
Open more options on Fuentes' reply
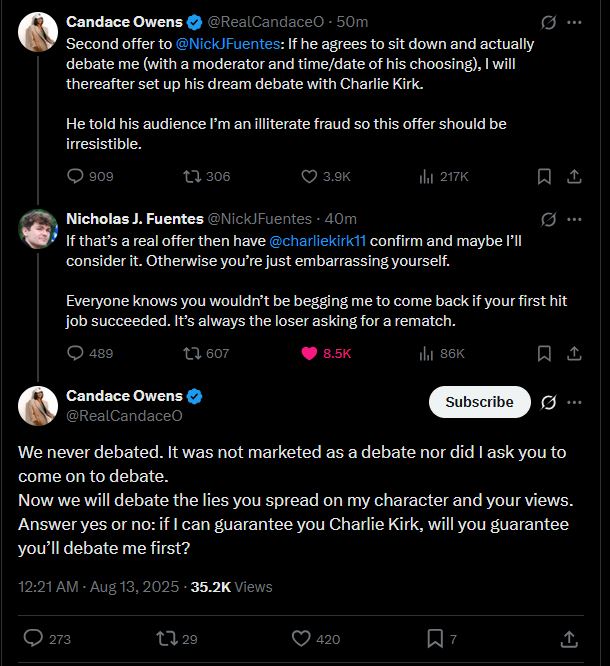pyautogui.click(x=575, y=218)
